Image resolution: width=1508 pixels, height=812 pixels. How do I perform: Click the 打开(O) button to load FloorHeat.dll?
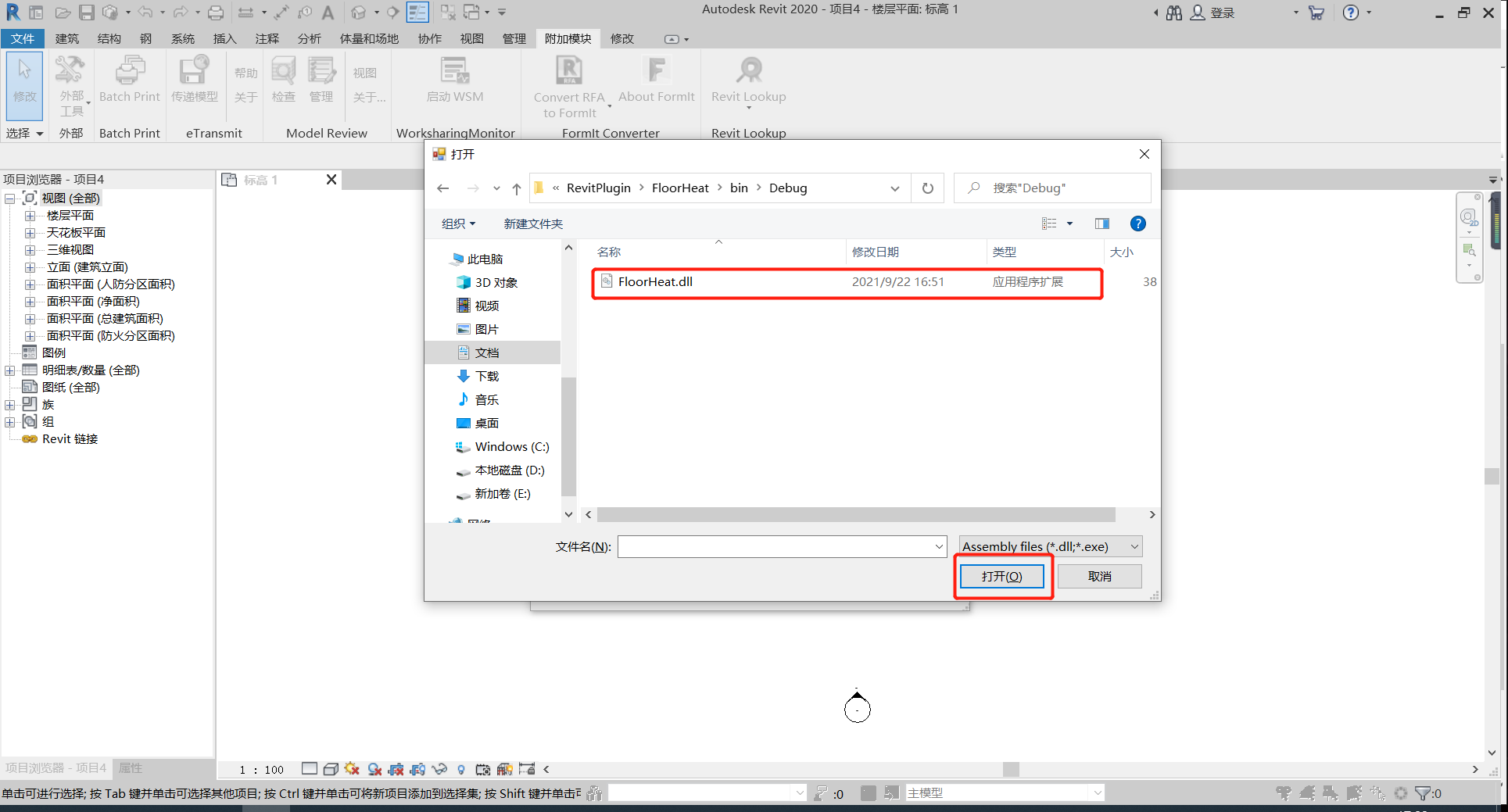coord(1003,576)
